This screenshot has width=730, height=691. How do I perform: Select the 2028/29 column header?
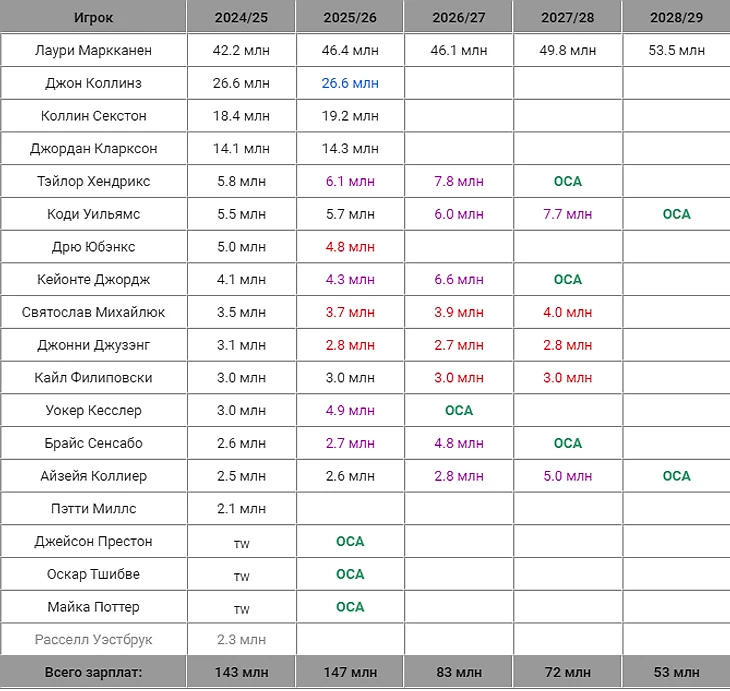pyautogui.click(x=675, y=18)
